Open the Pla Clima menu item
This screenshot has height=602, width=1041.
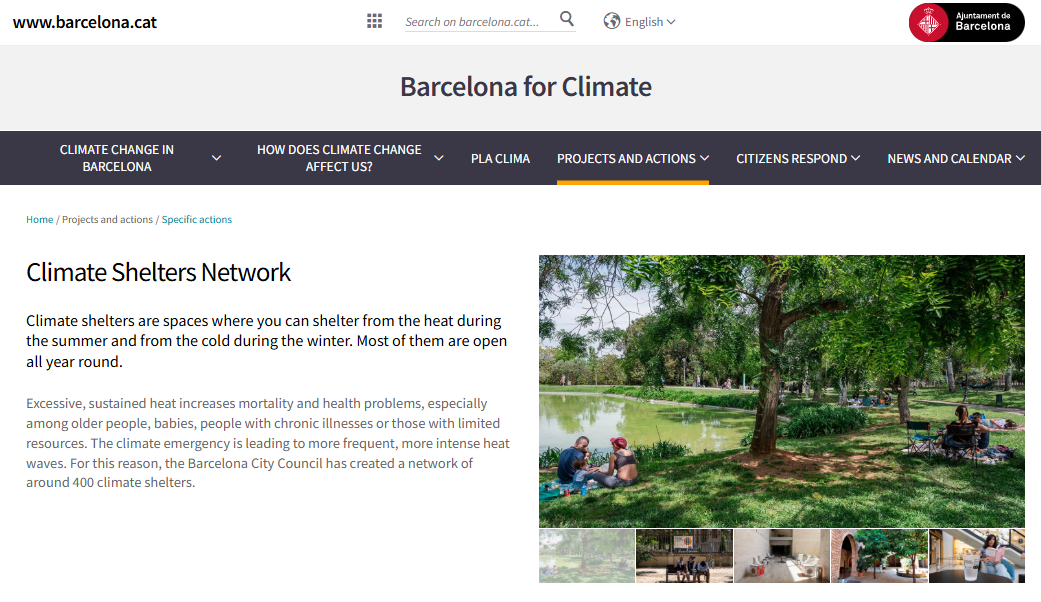click(x=500, y=158)
